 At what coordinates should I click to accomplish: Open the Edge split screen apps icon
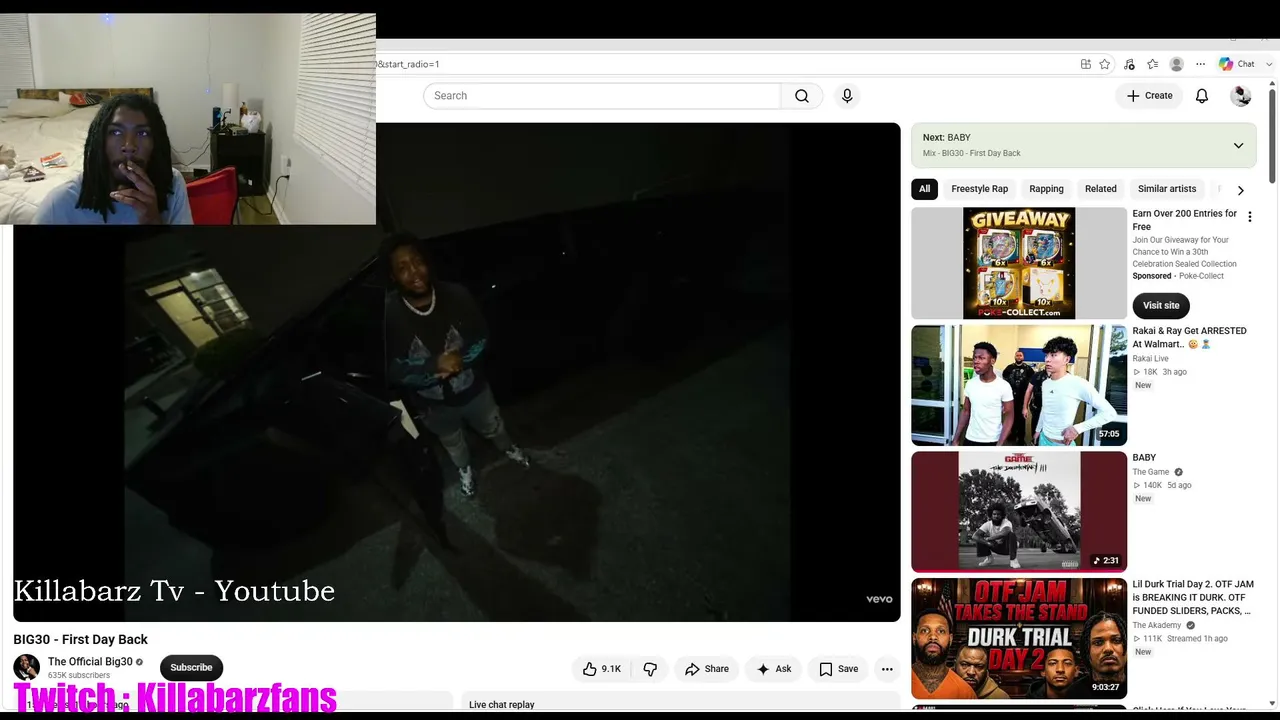click(x=1086, y=64)
